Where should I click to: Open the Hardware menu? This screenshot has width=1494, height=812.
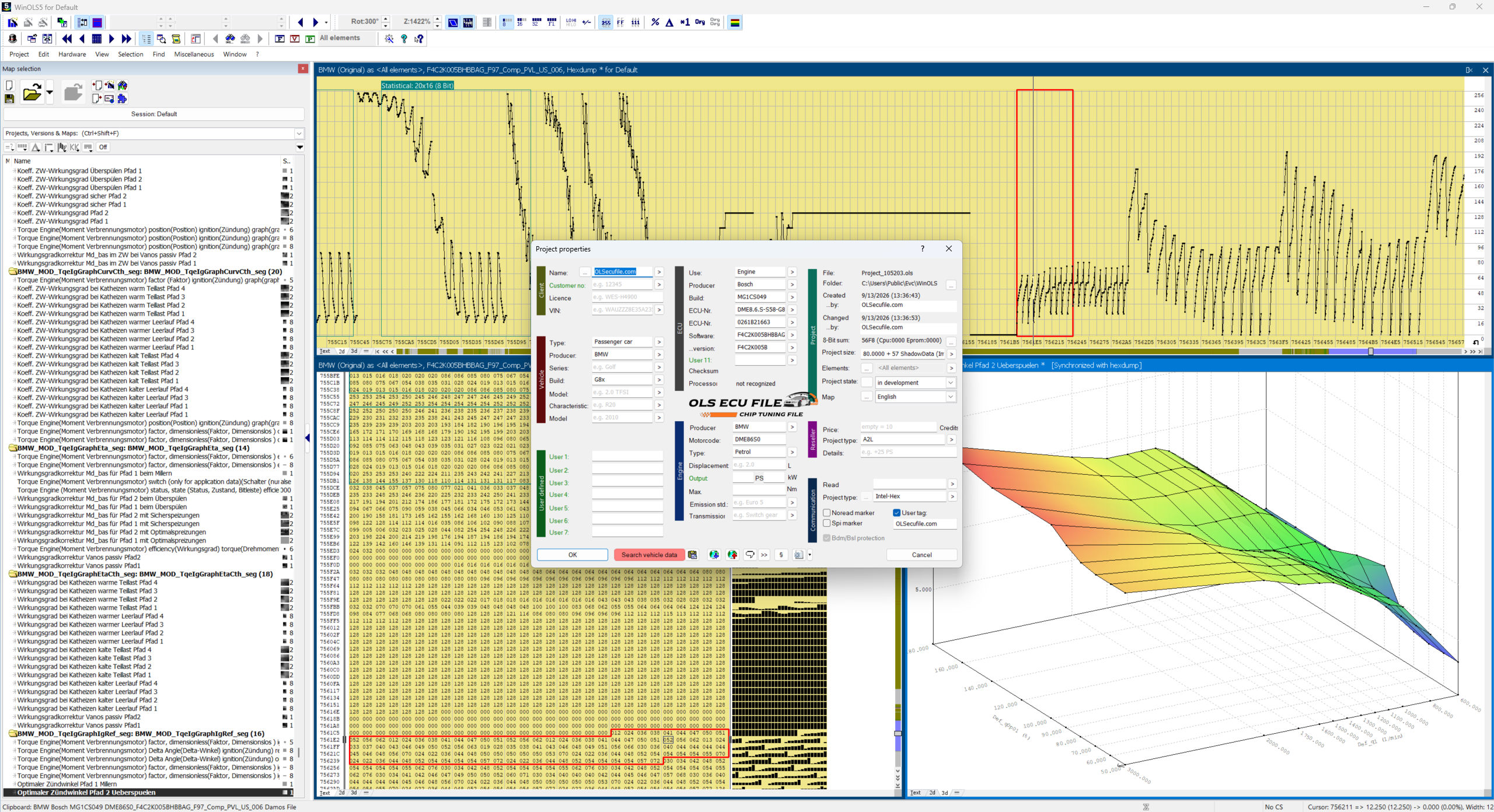tap(72, 54)
